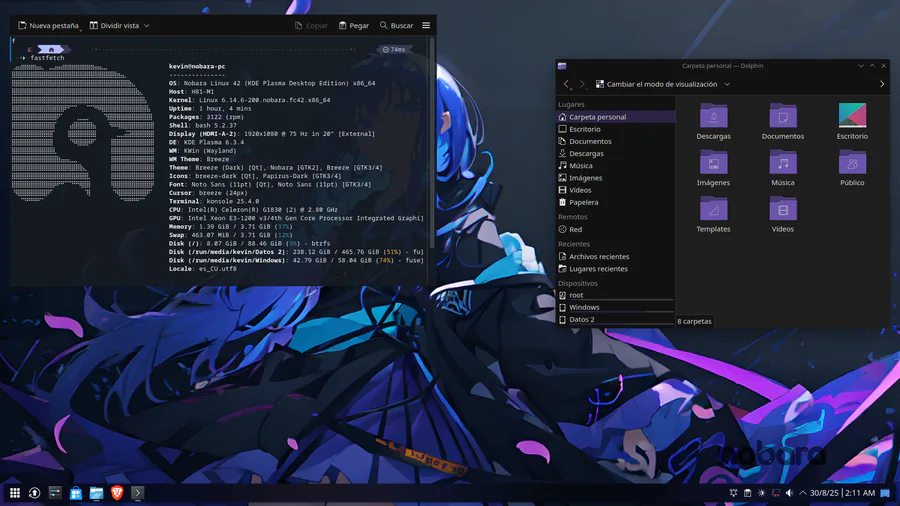This screenshot has height=506, width=900.
Task: Click the Copiar button in Konsole
Action: 311,25
